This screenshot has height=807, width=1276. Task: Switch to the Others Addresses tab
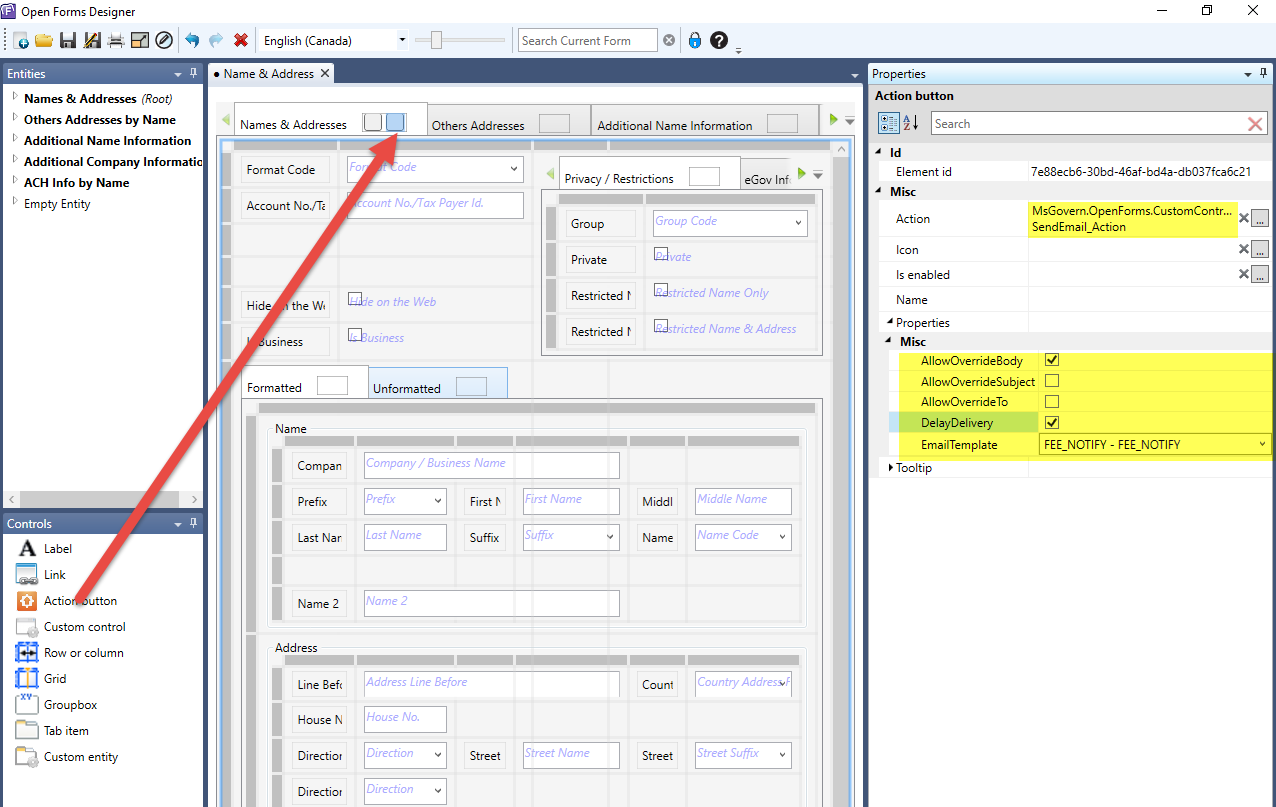(478, 125)
